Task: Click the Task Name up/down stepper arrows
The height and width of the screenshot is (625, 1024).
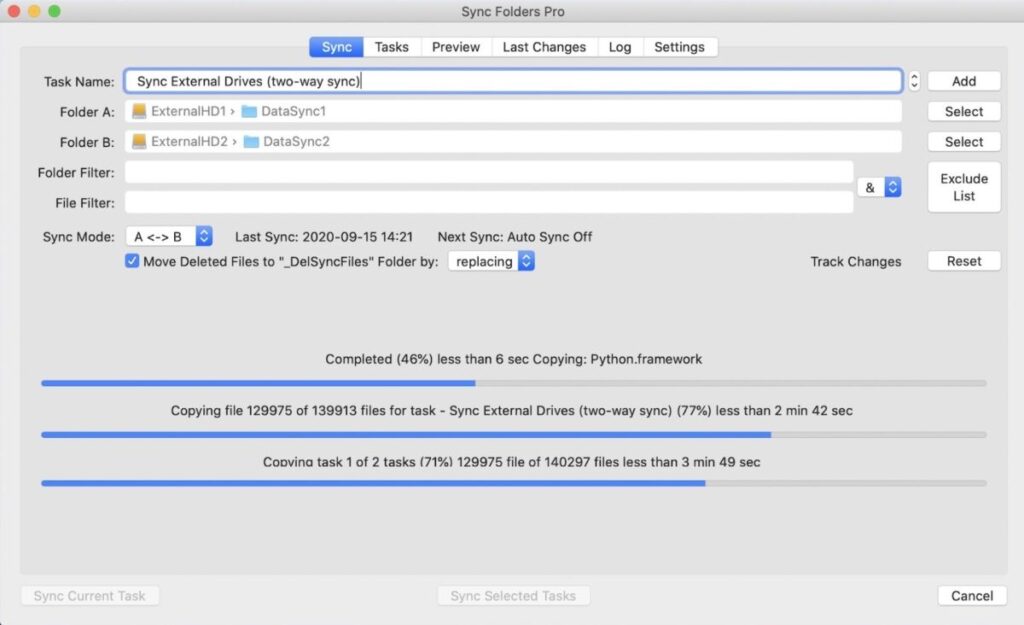Action: (914, 81)
